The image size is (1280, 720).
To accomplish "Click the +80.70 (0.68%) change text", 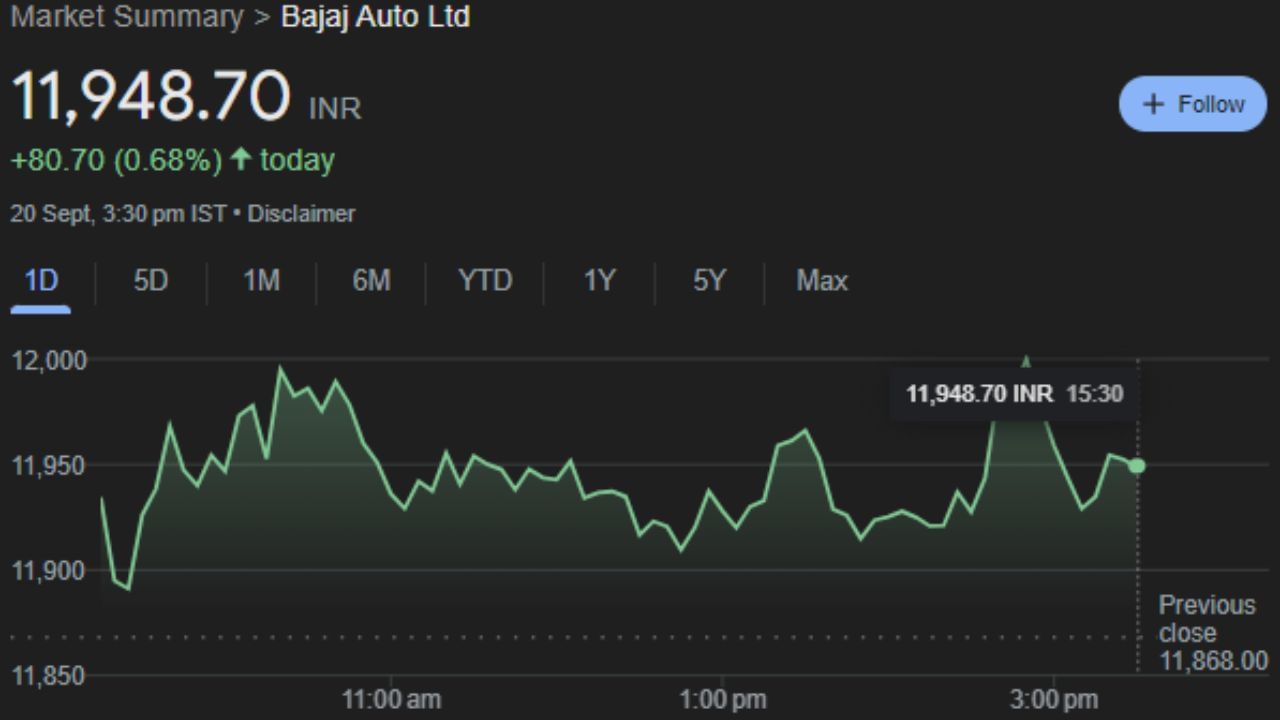I will (x=116, y=160).
